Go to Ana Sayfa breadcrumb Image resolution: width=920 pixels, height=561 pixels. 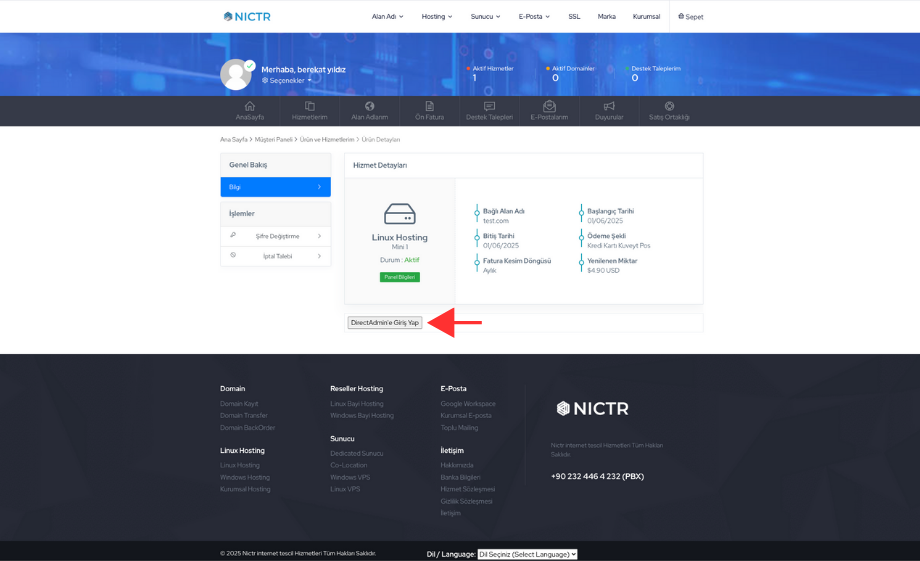tap(234, 140)
